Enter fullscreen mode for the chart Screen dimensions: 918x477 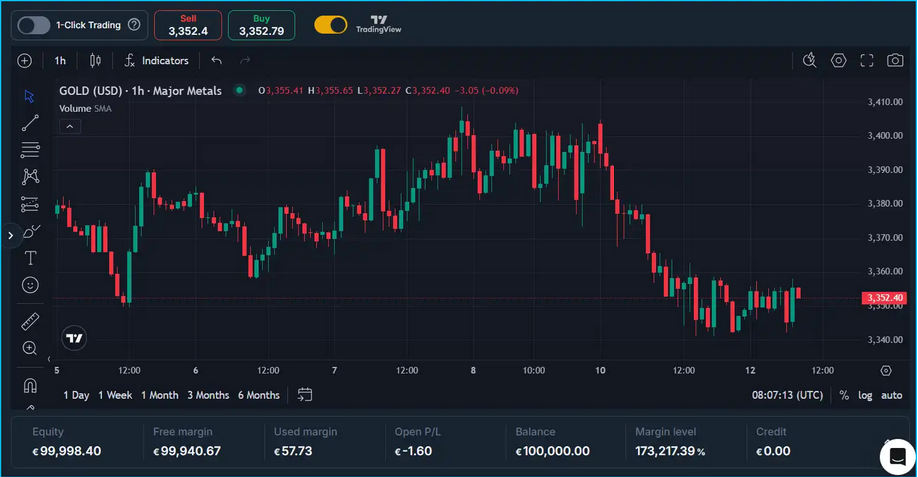pos(867,61)
